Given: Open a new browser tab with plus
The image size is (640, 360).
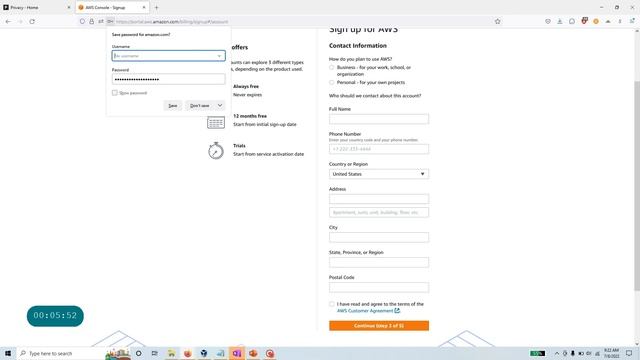Looking at the screenshot, I should pyautogui.click(x=156, y=7).
